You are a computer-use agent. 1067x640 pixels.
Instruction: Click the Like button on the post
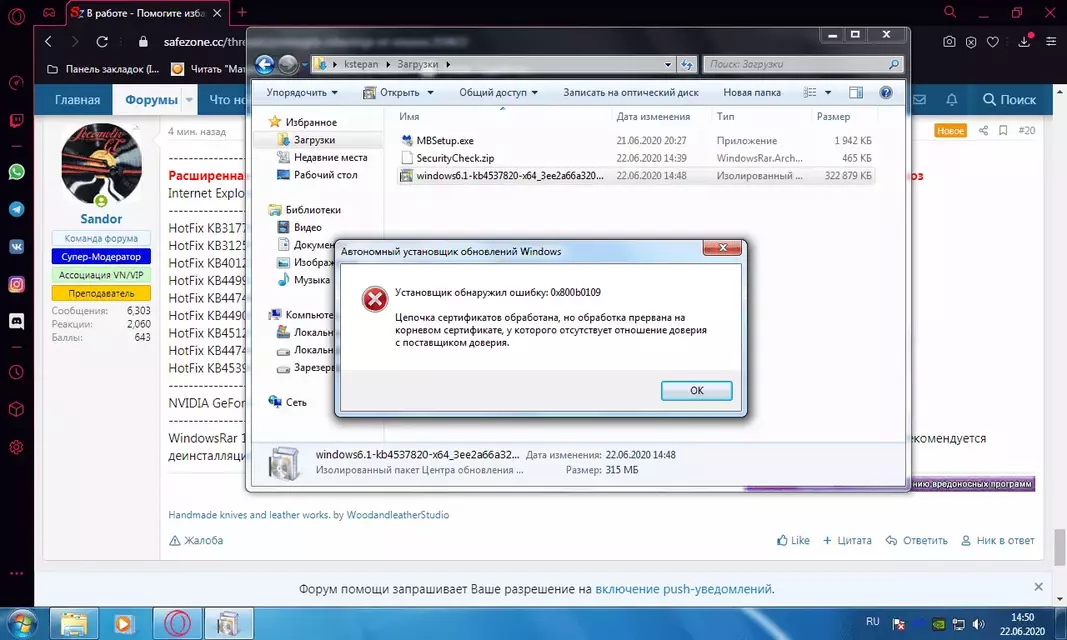[x=793, y=541]
